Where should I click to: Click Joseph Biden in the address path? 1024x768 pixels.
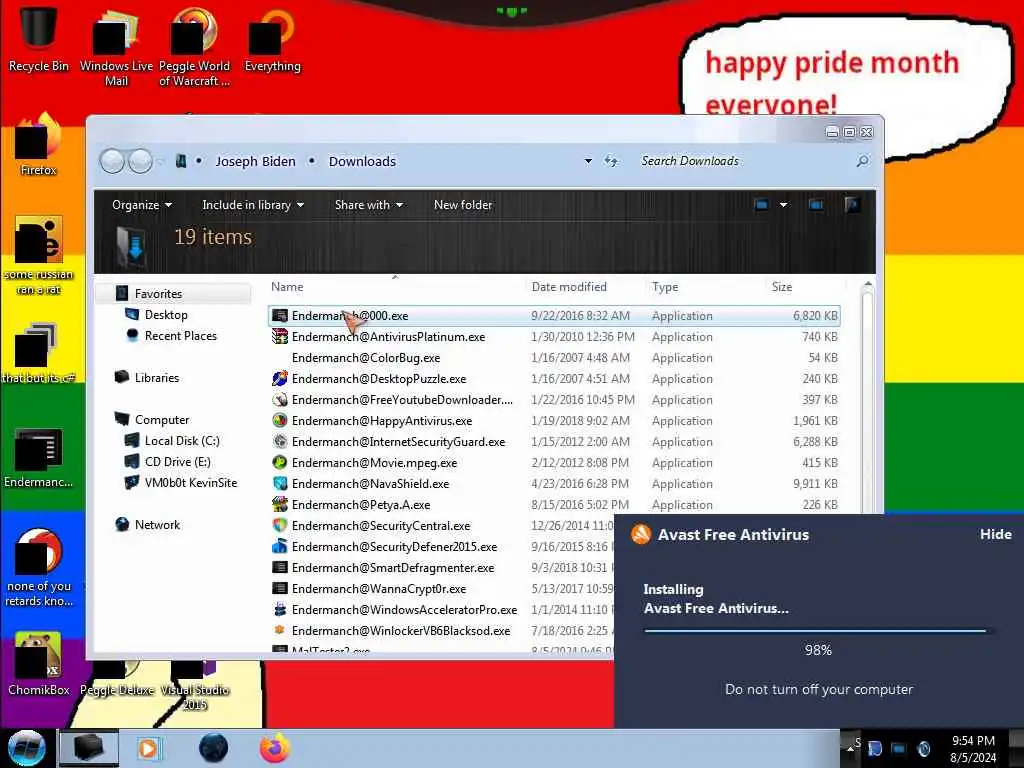[255, 161]
